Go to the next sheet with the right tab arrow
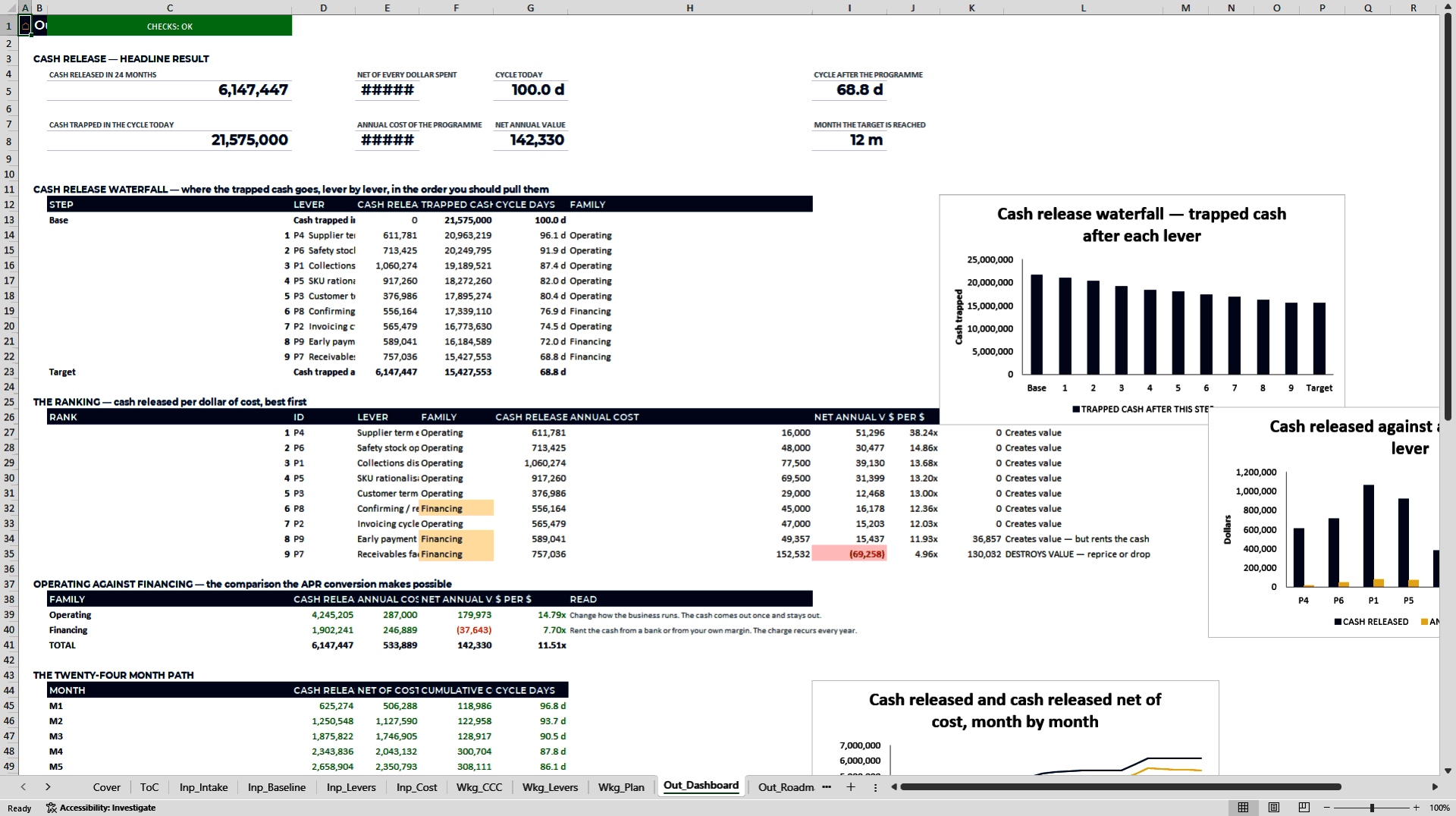Viewport: 1456px width, 816px height. [48, 787]
